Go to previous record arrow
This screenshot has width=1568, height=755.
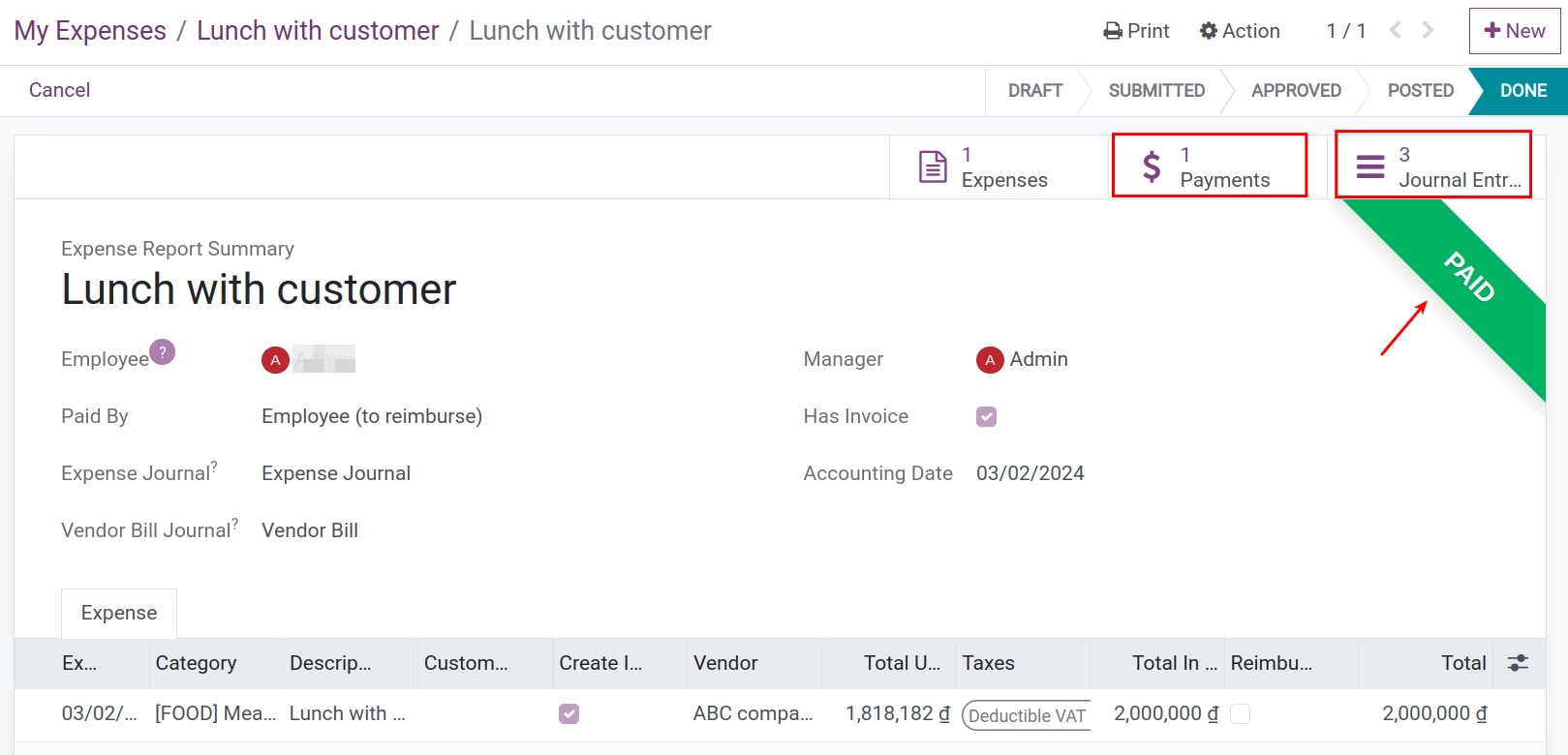point(1396,31)
